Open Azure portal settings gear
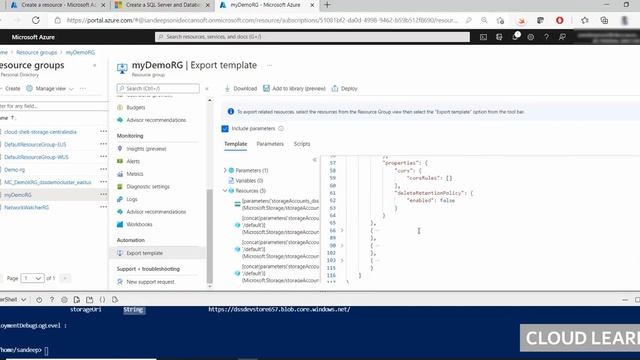 (x=531, y=37)
